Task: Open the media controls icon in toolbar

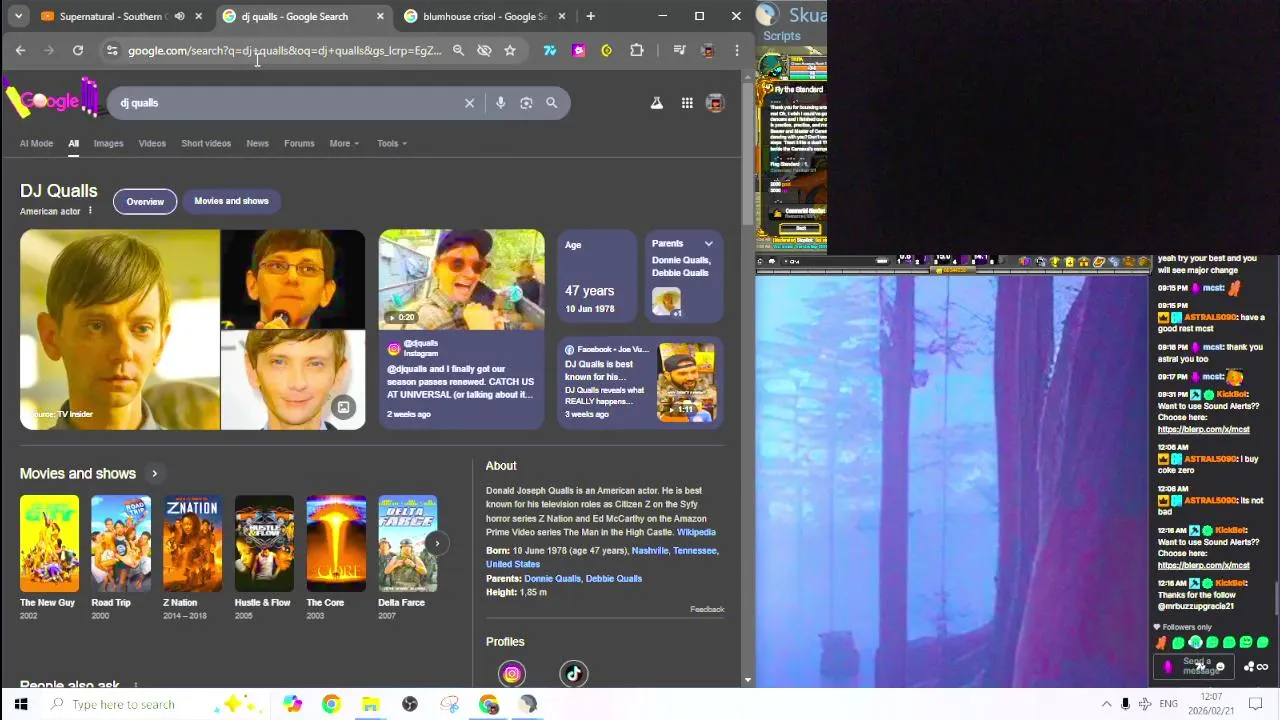Action: coord(679,50)
